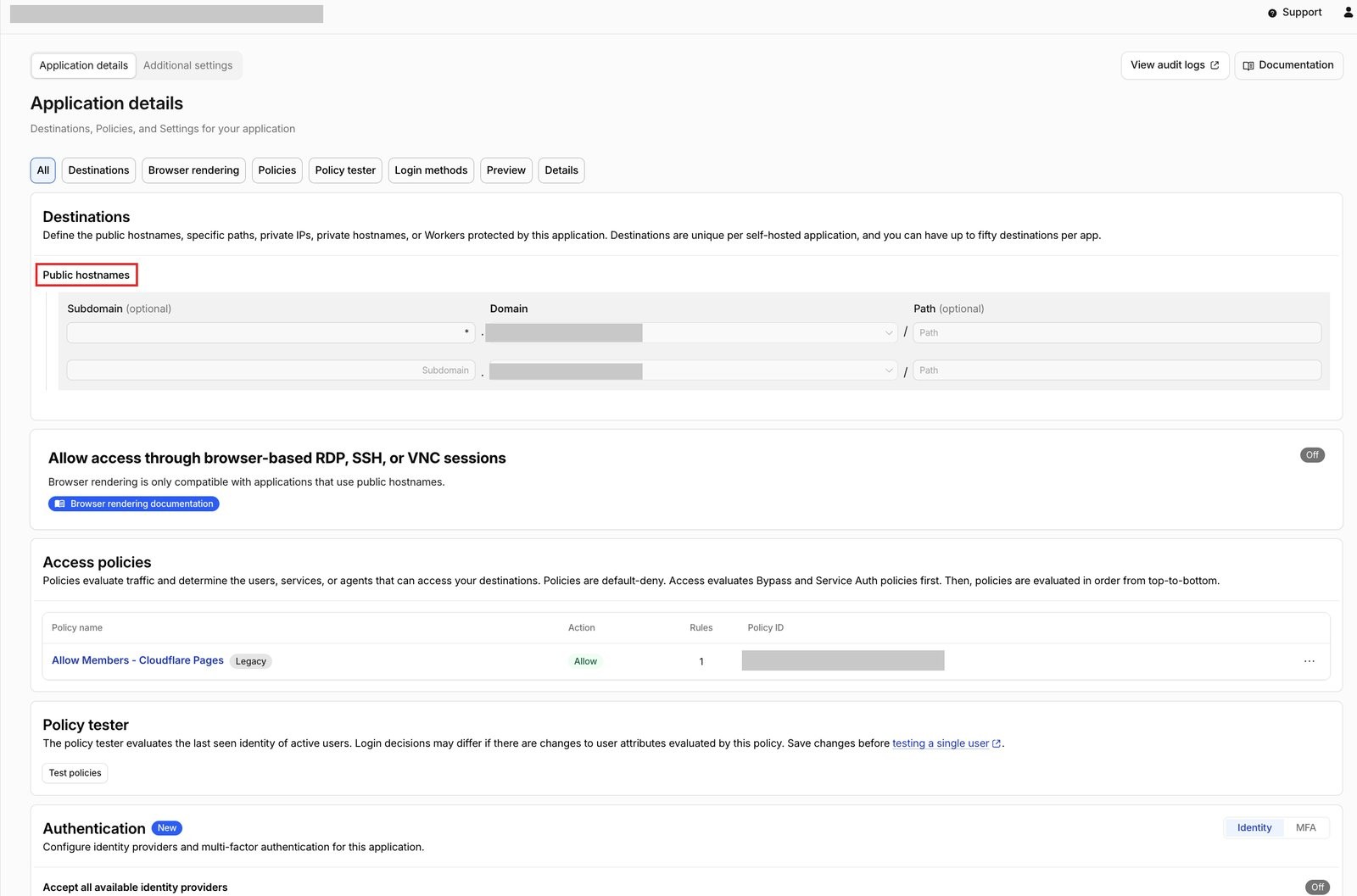
Task: Click the Support help icon
Action: click(x=1271, y=13)
